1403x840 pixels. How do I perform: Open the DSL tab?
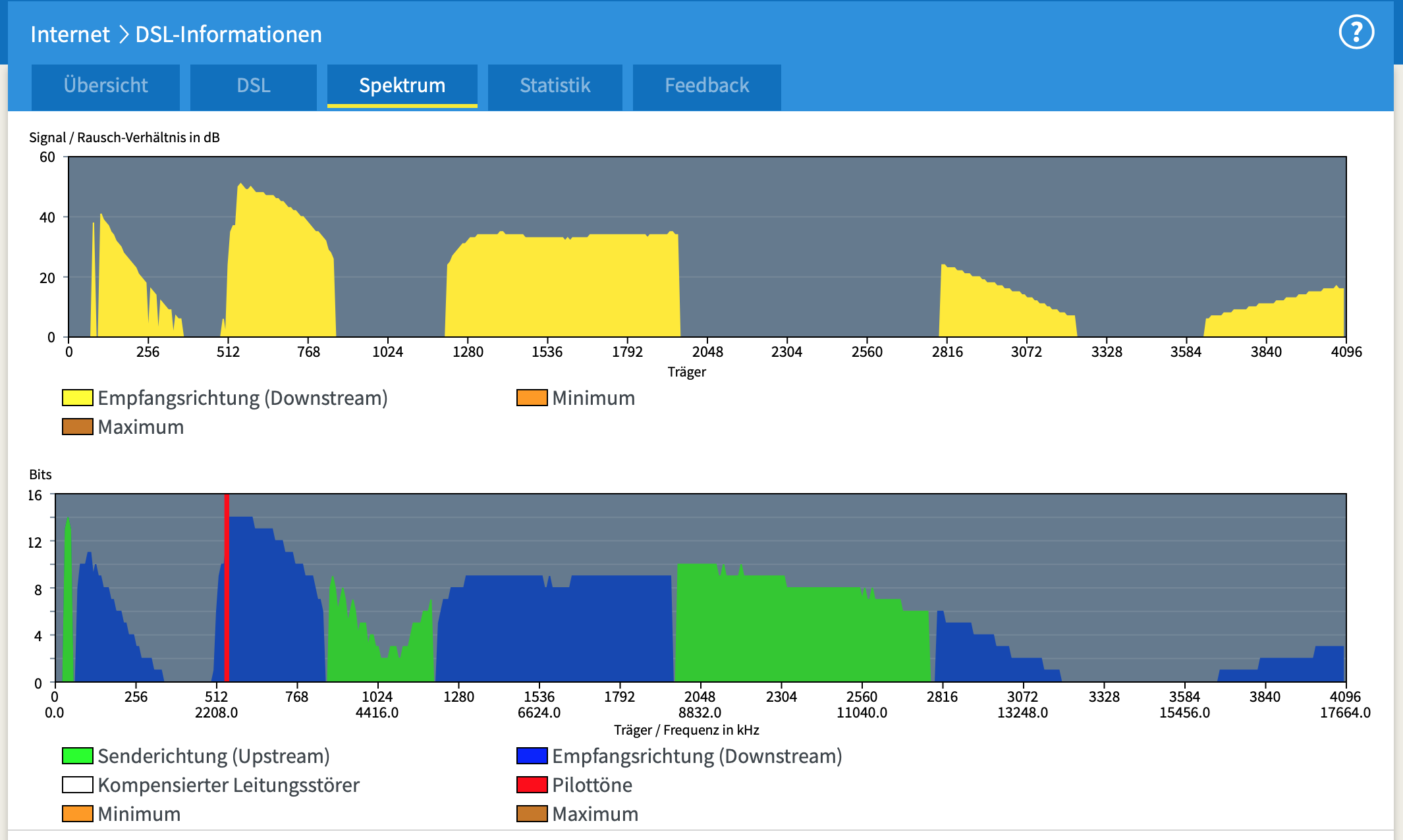tap(253, 86)
